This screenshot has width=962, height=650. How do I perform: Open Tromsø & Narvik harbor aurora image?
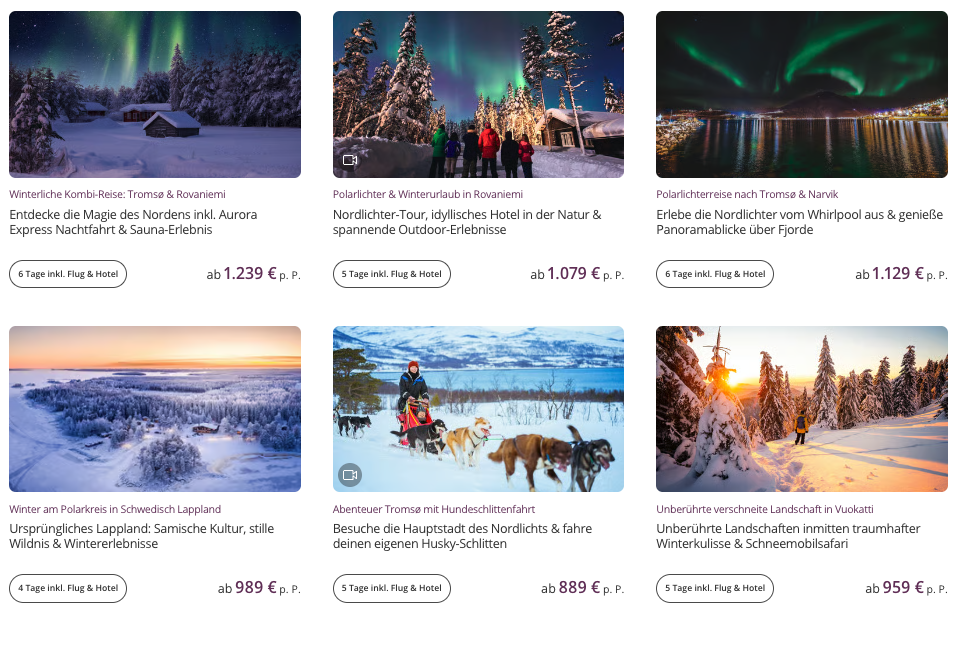pyautogui.click(x=801, y=94)
